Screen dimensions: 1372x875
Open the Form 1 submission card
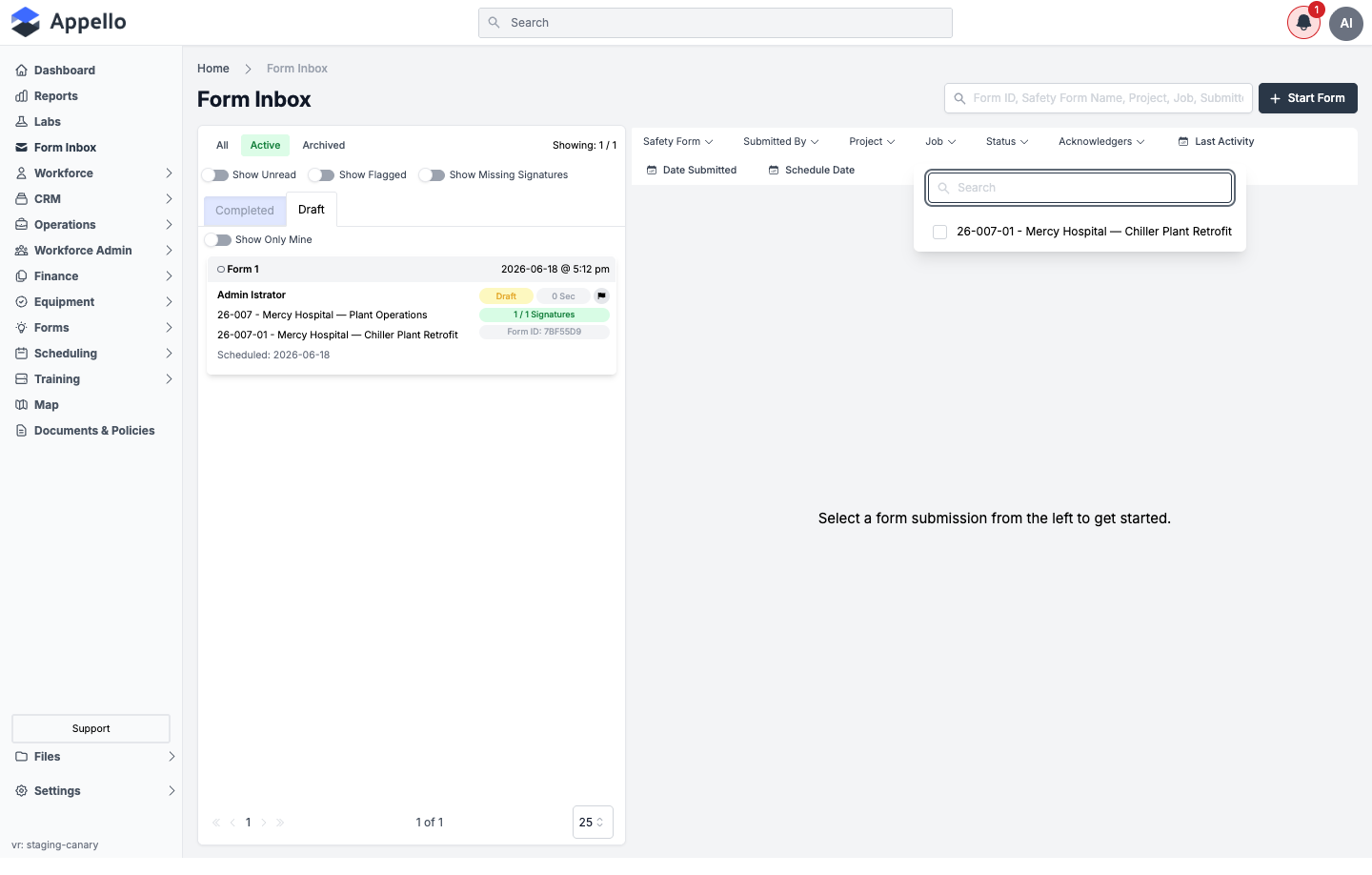[412, 315]
